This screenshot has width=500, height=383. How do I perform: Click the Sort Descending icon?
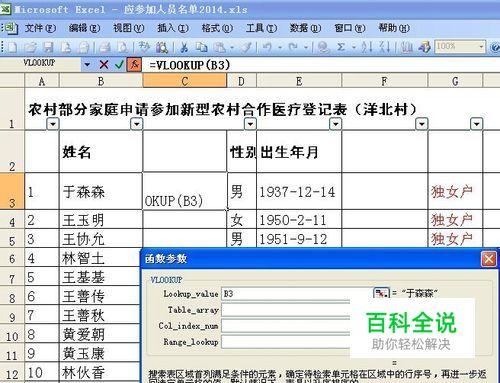(385, 47)
